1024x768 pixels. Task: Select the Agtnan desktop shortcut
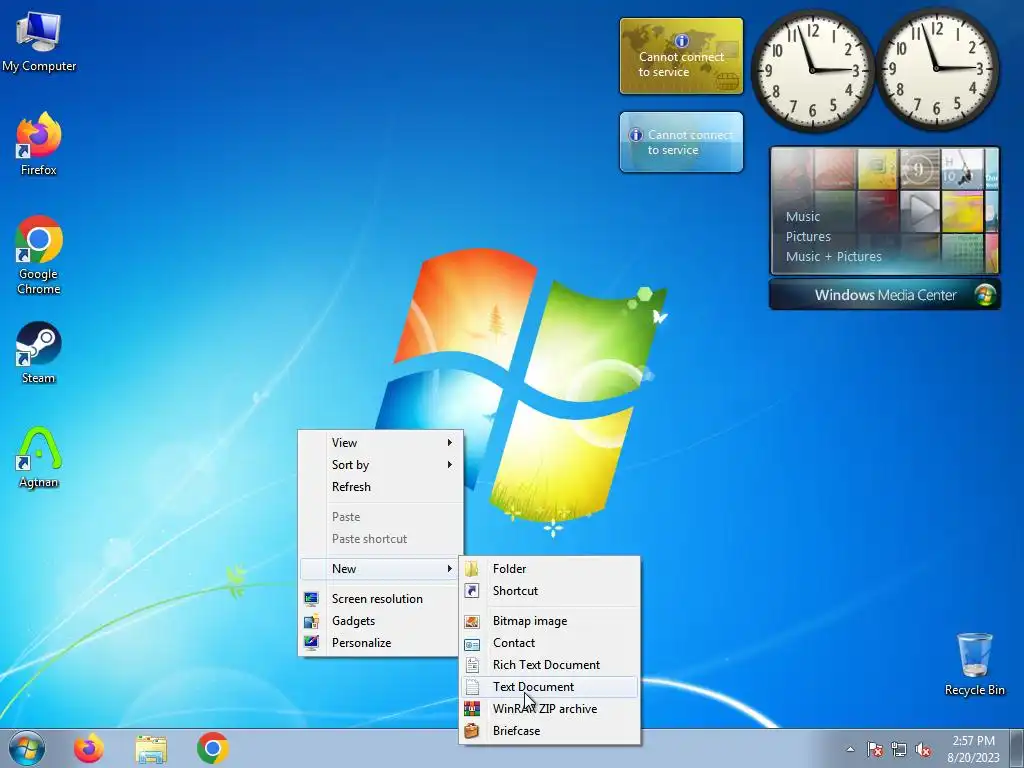pos(39,457)
